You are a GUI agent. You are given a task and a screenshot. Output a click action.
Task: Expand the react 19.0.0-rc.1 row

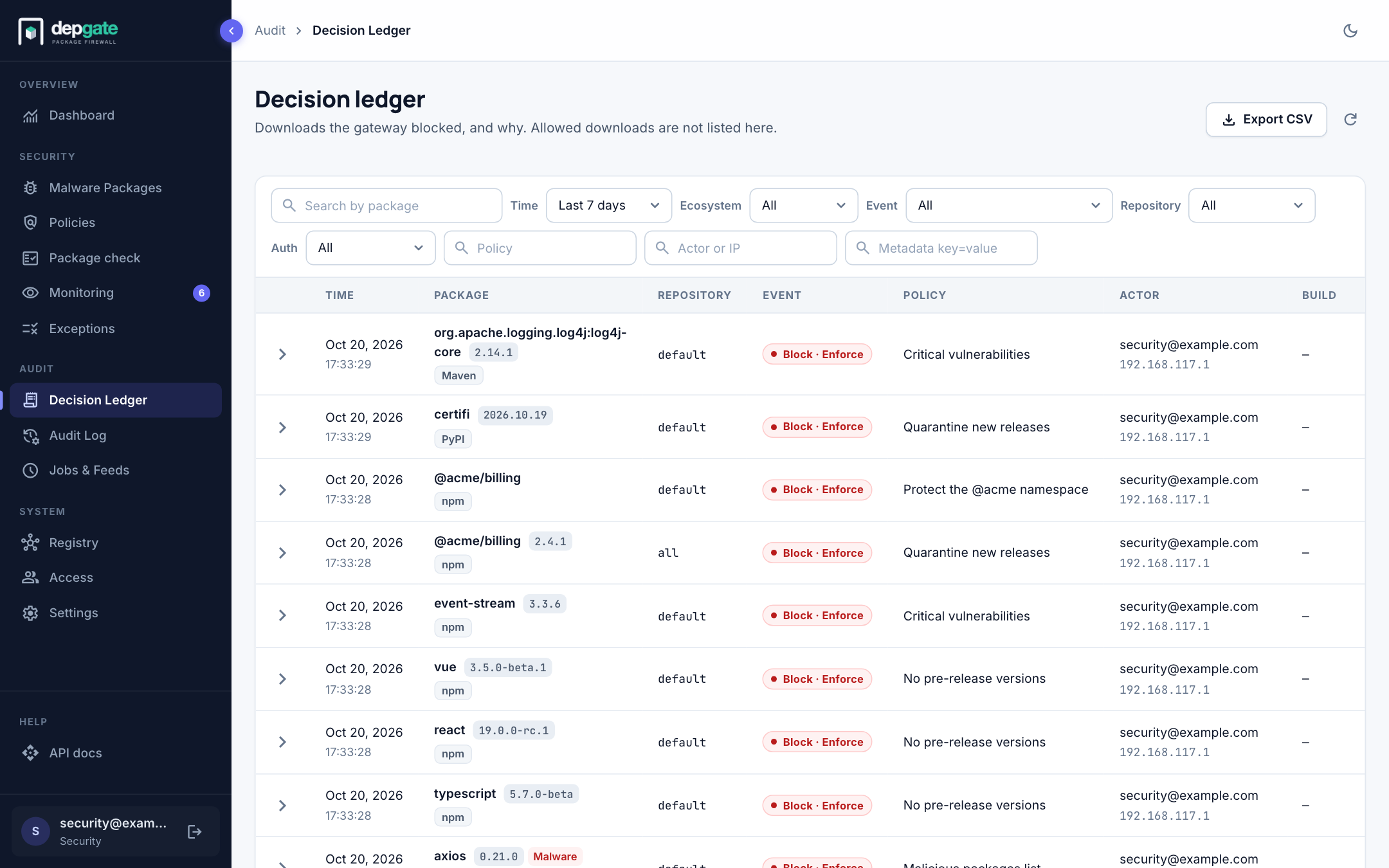tap(282, 742)
